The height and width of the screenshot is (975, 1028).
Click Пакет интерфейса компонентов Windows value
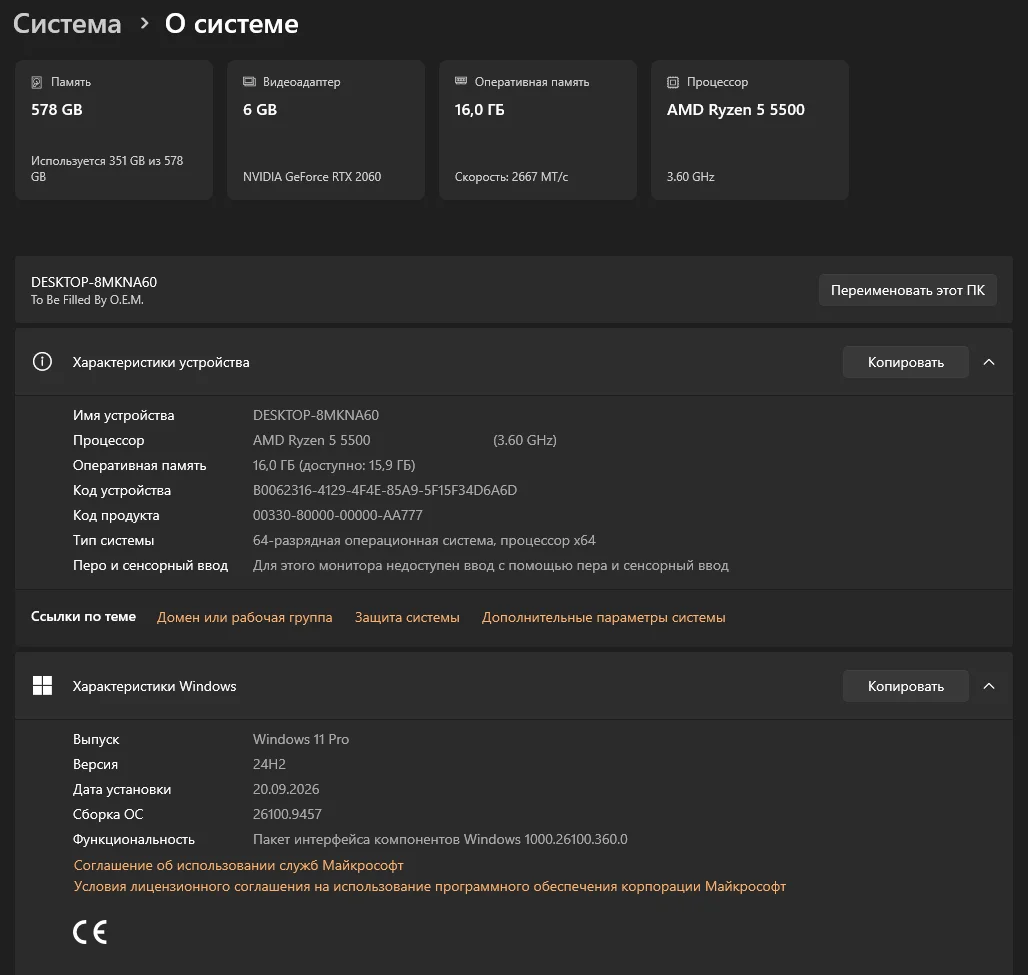click(x=440, y=839)
